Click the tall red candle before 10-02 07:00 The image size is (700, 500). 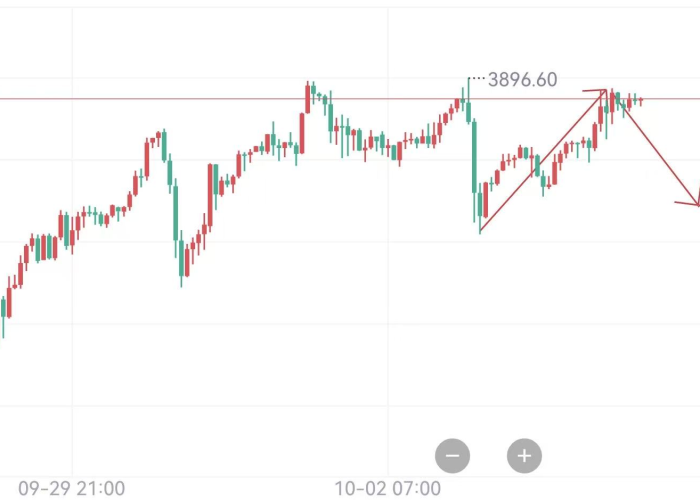click(x=302, y=133)
